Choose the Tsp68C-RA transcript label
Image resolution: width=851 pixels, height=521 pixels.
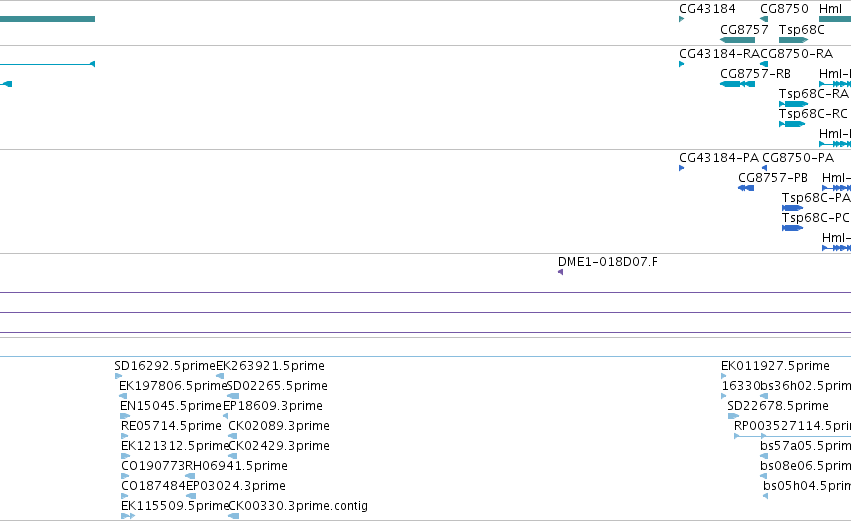[814, 94]
